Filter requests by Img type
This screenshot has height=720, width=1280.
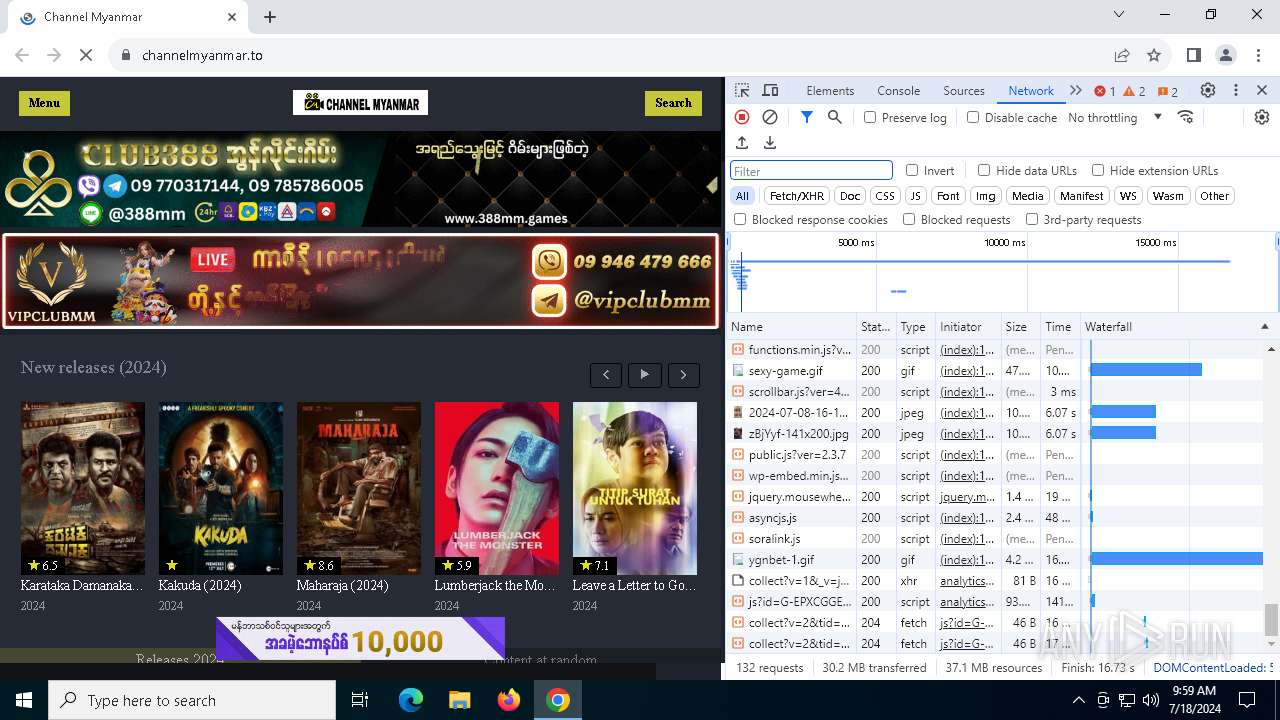point(985,196)
